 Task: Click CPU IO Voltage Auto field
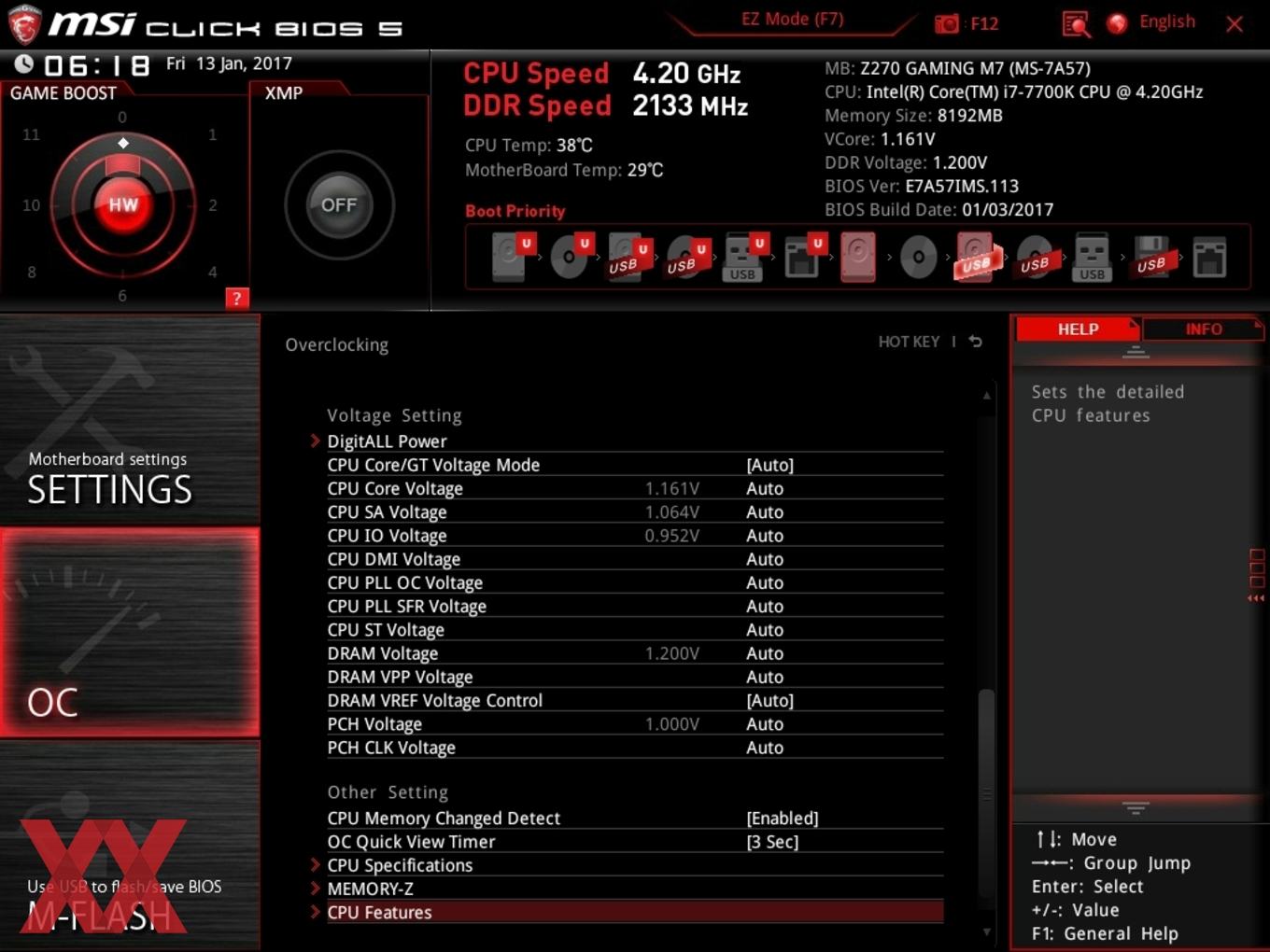pos(765,536)
